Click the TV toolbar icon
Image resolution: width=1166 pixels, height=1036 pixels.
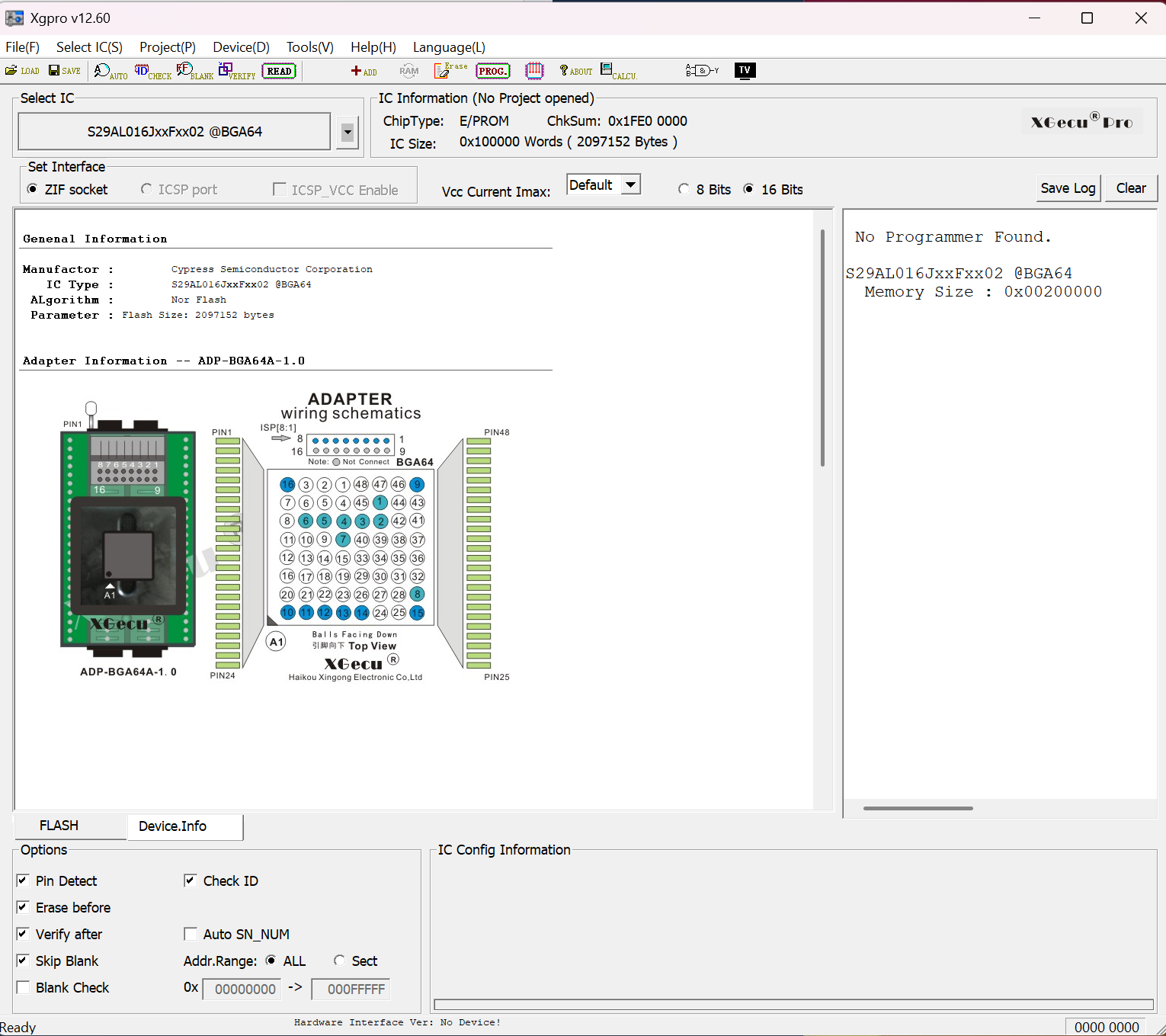(x=745, y=71)
